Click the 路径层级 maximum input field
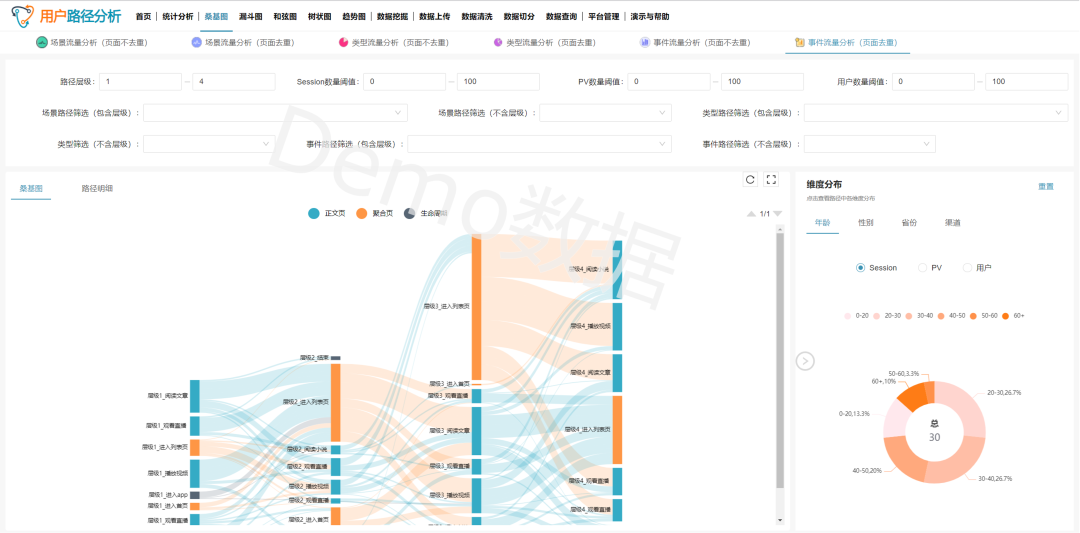 (x=233, y=81)
